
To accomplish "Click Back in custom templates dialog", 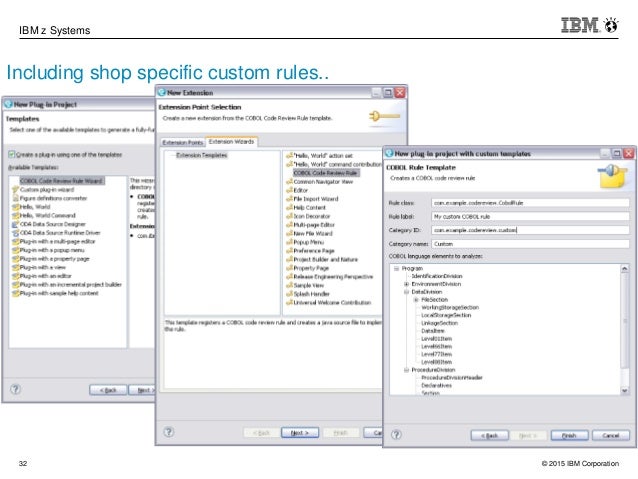I will click(489, 435).
